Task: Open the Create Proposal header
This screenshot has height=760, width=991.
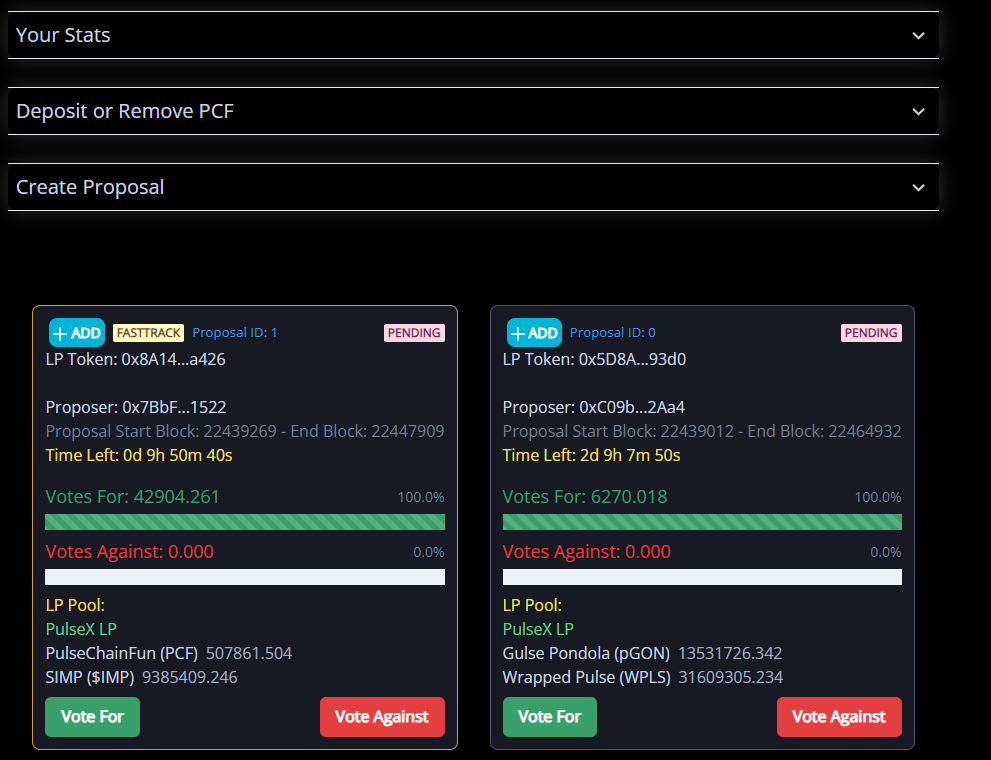Action: click(x=473, y=187)
